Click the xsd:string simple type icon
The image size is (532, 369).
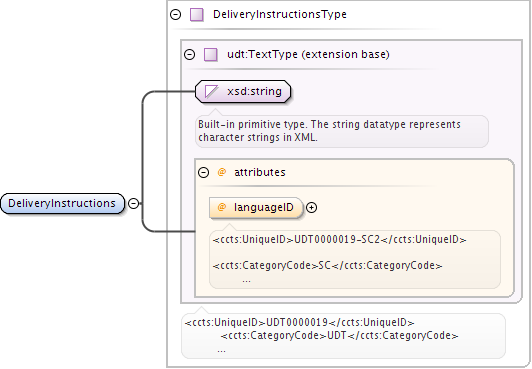[211, 91]
